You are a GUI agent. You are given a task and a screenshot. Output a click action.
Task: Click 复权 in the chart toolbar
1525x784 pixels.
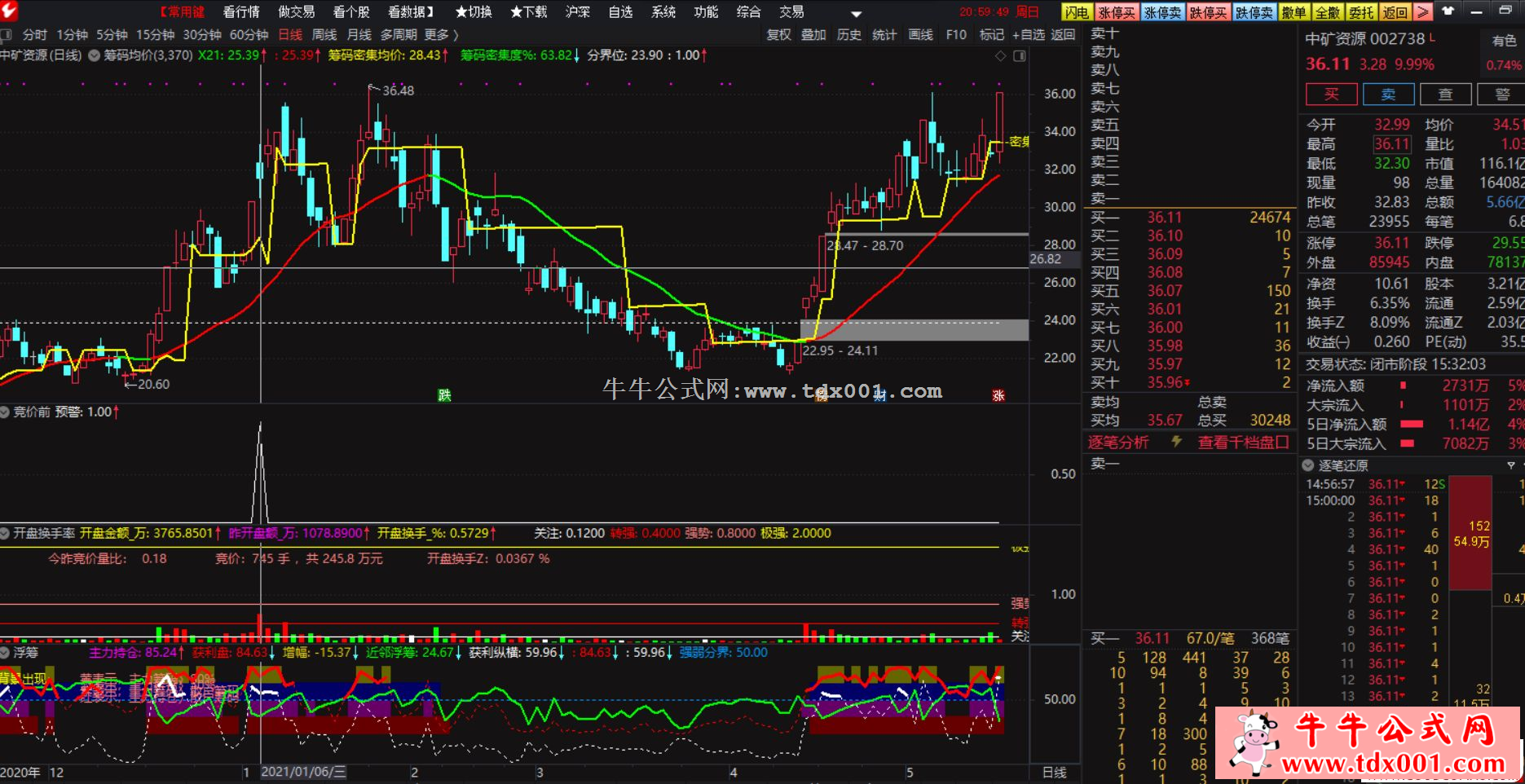pos(778,35)
